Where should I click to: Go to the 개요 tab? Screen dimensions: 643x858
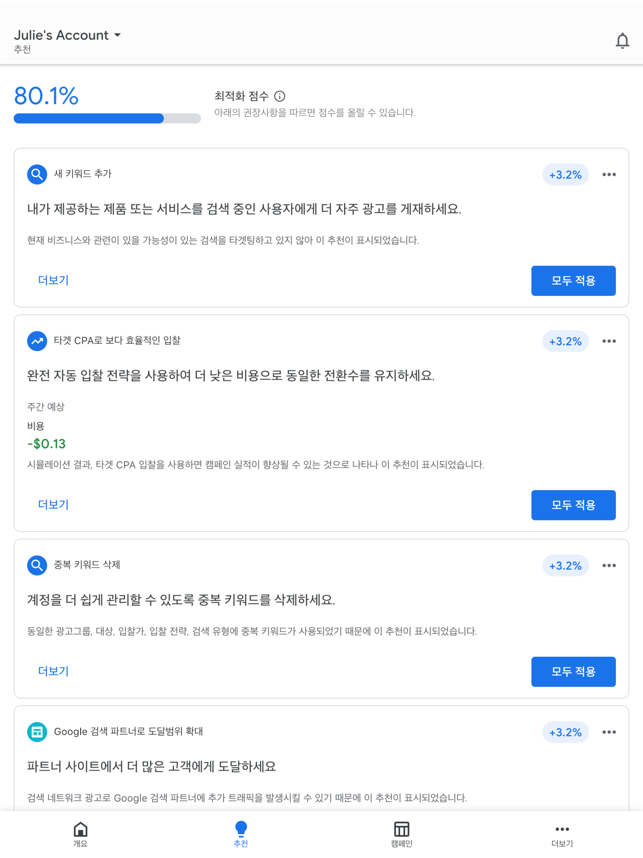coord(80,834)
